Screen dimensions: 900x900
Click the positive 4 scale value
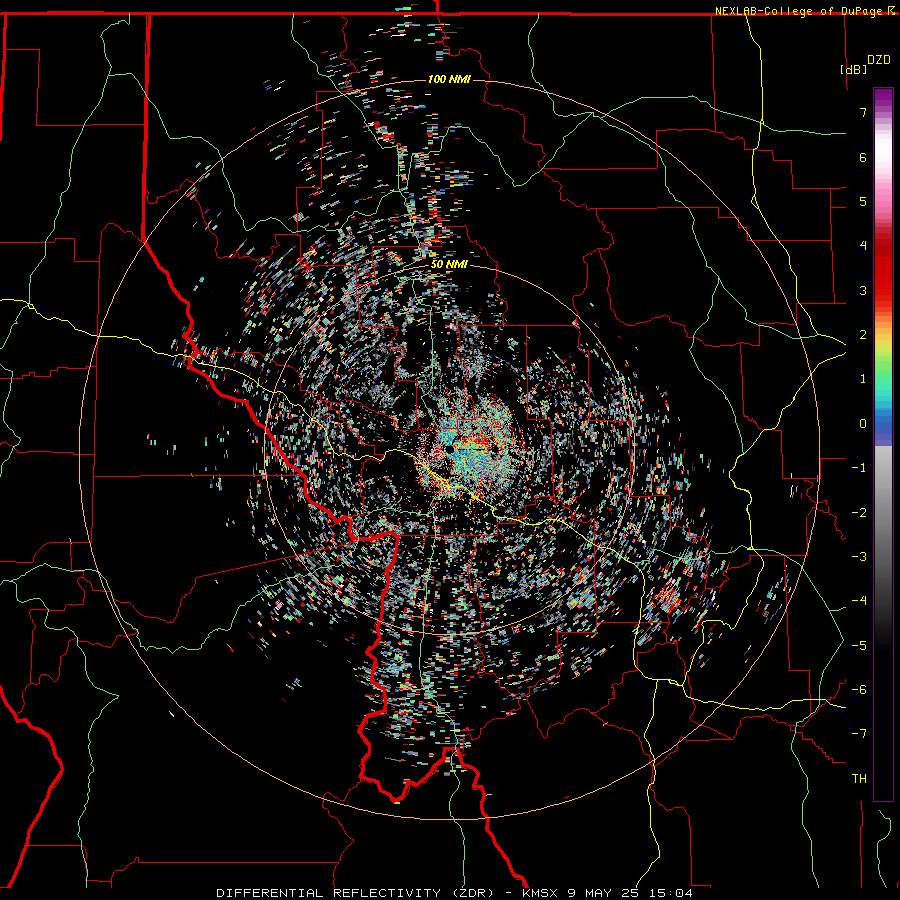863,246
